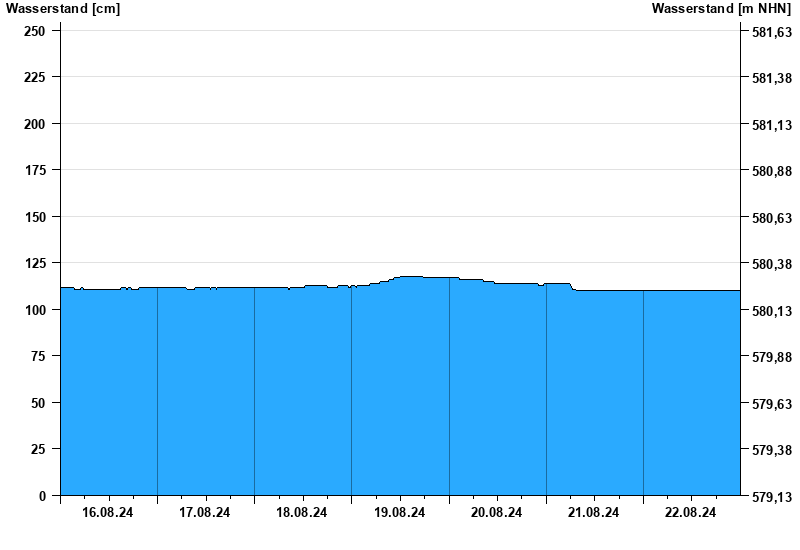Click the 22.08.24 date label
The image size is (800, 550).
pyautogui.click(x=691, y=513)
